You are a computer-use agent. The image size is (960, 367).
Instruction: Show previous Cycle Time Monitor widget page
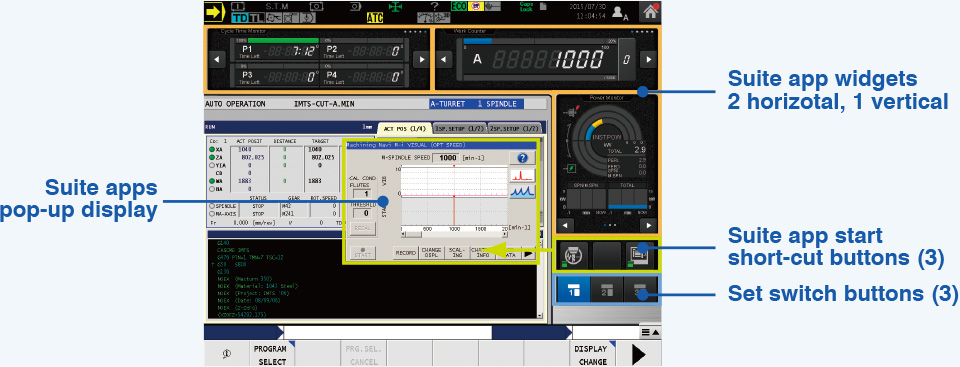[216, 59]
